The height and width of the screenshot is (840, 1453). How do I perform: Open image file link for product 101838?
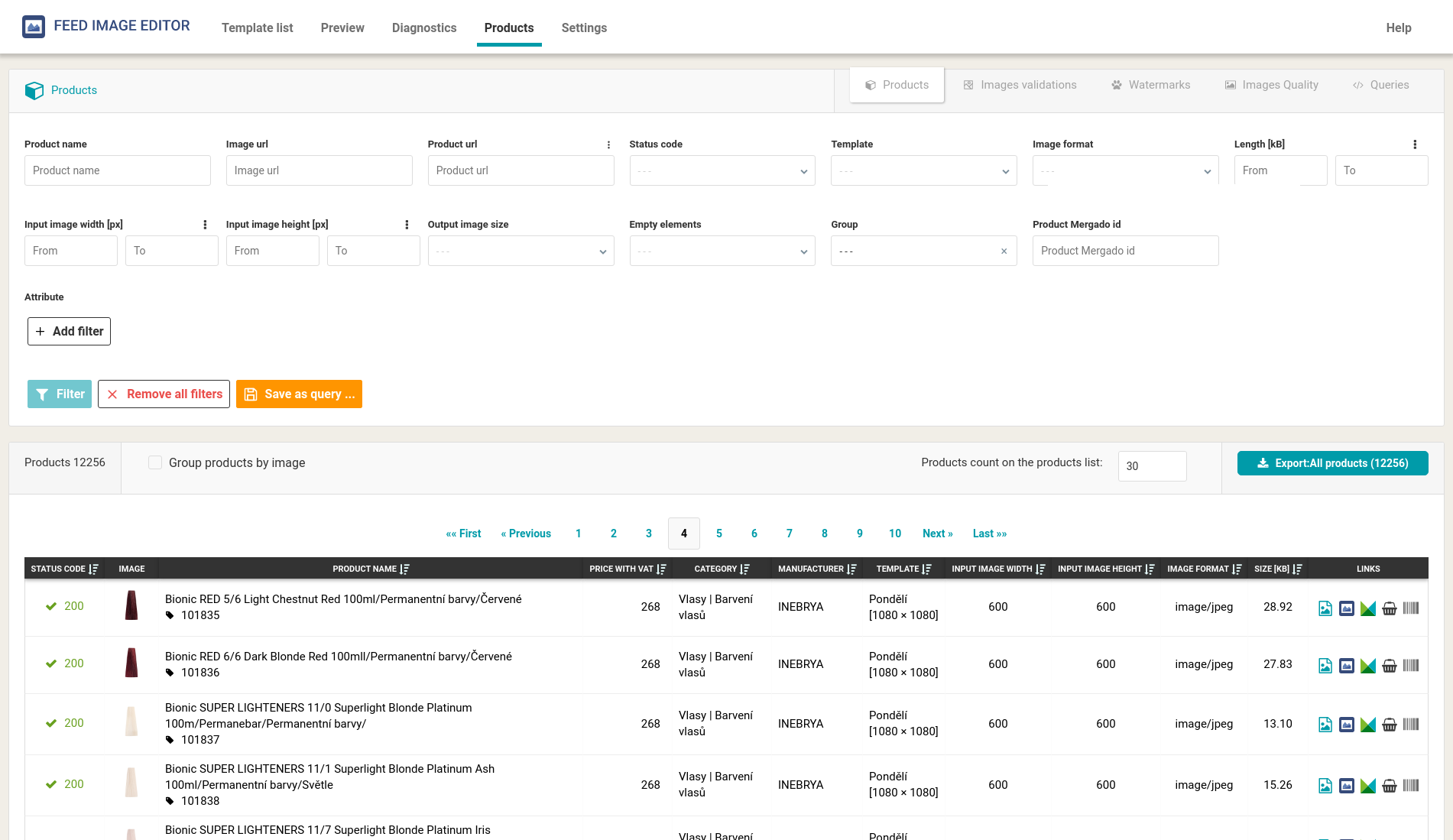pyautogui.click(x=1325, y=786)
